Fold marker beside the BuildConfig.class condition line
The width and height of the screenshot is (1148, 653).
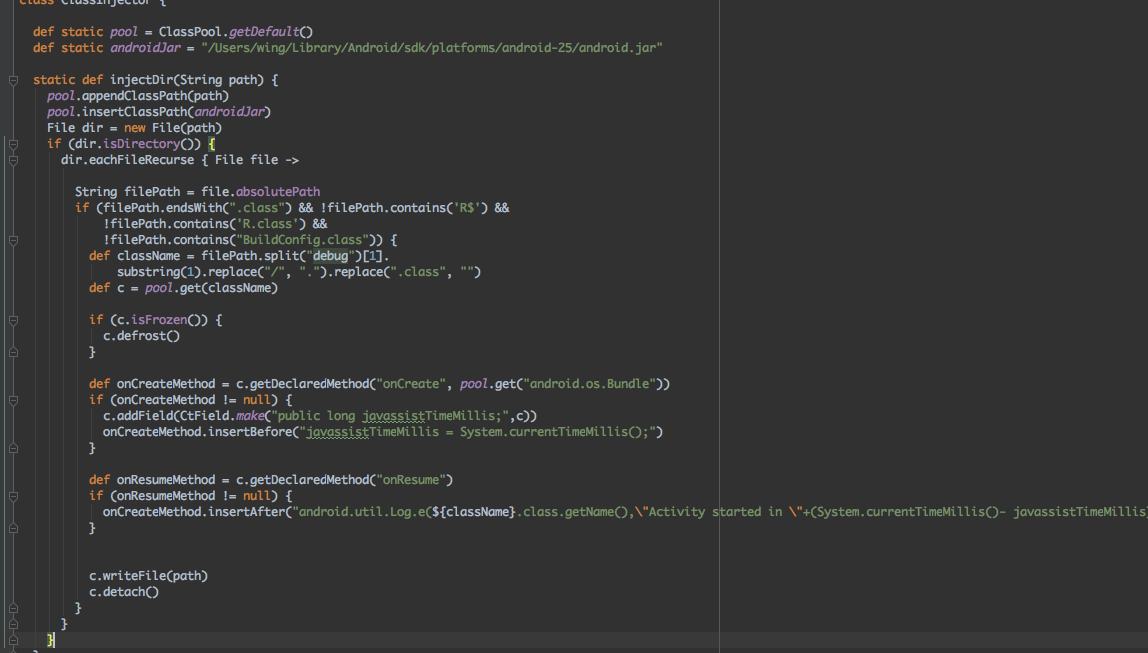pos(13,240)
